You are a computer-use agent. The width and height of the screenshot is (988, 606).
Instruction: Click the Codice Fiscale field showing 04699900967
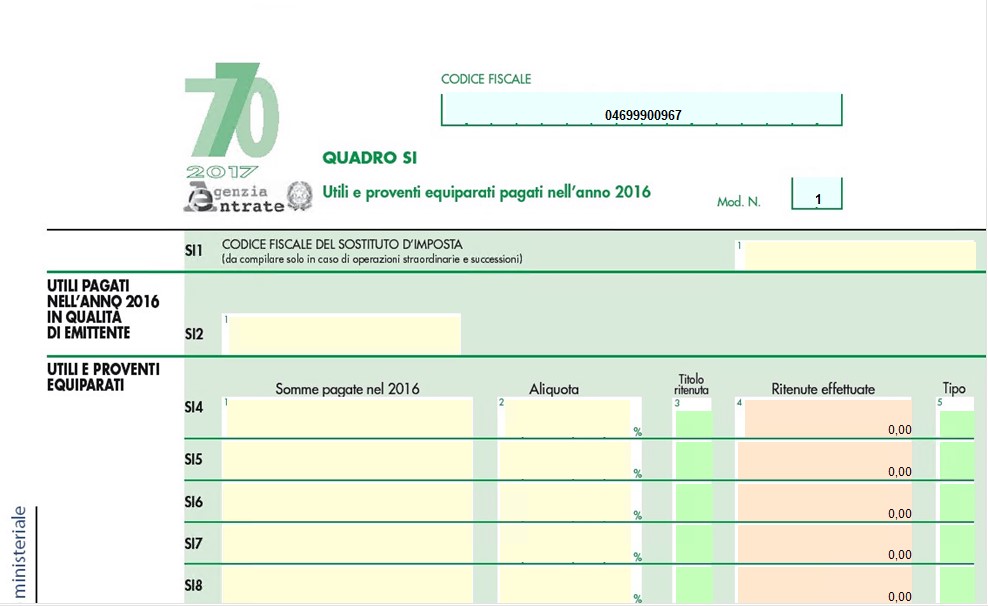[641, 110]
